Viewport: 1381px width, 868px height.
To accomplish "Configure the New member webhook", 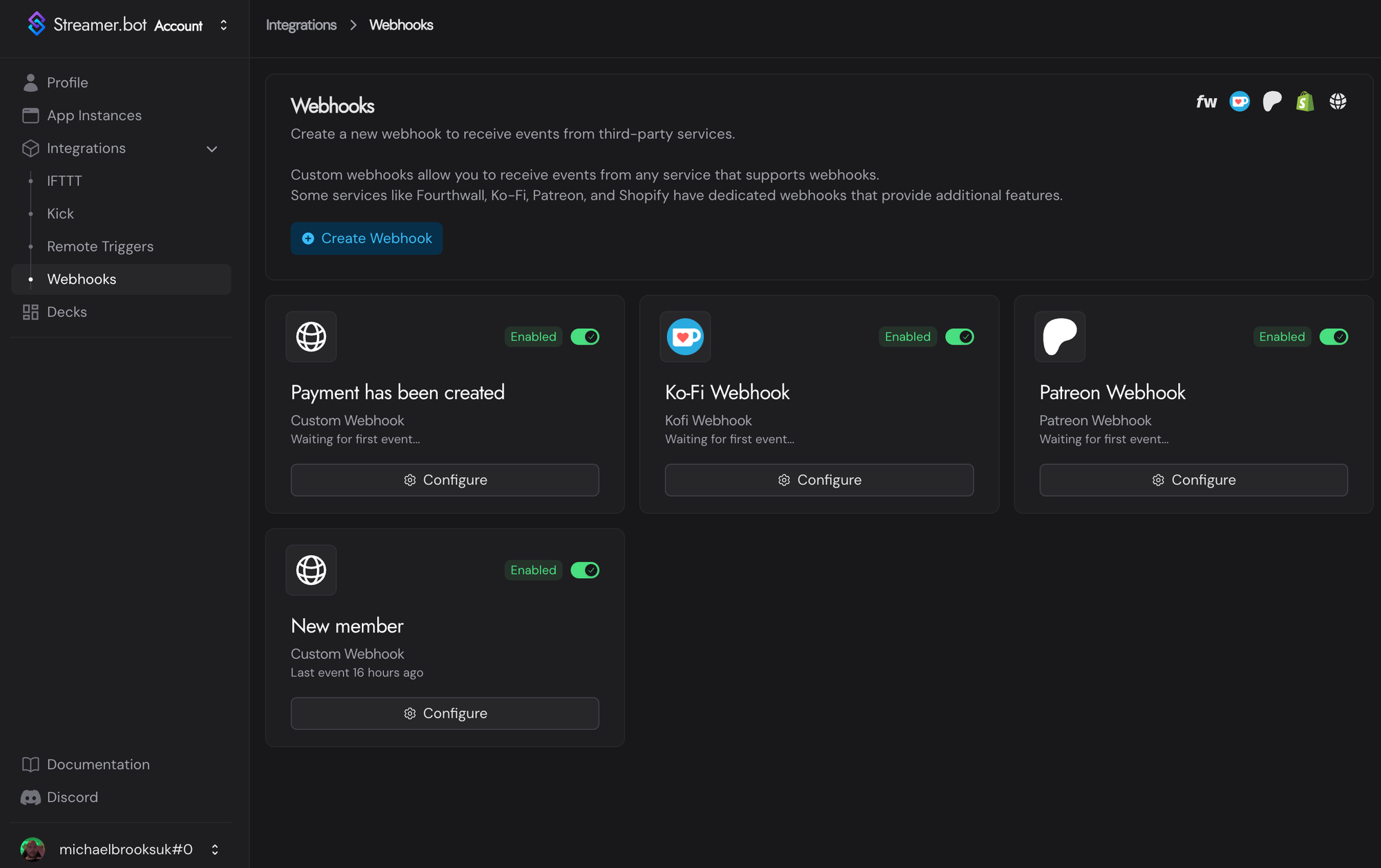I will pyautogui.click(x=444, y=713).
